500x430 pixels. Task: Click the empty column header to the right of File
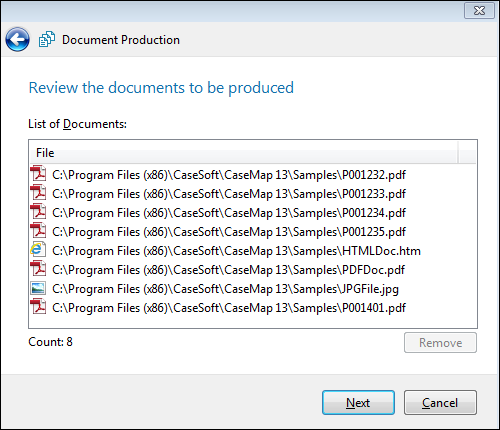pyautogui.click(x=467, y=153)
